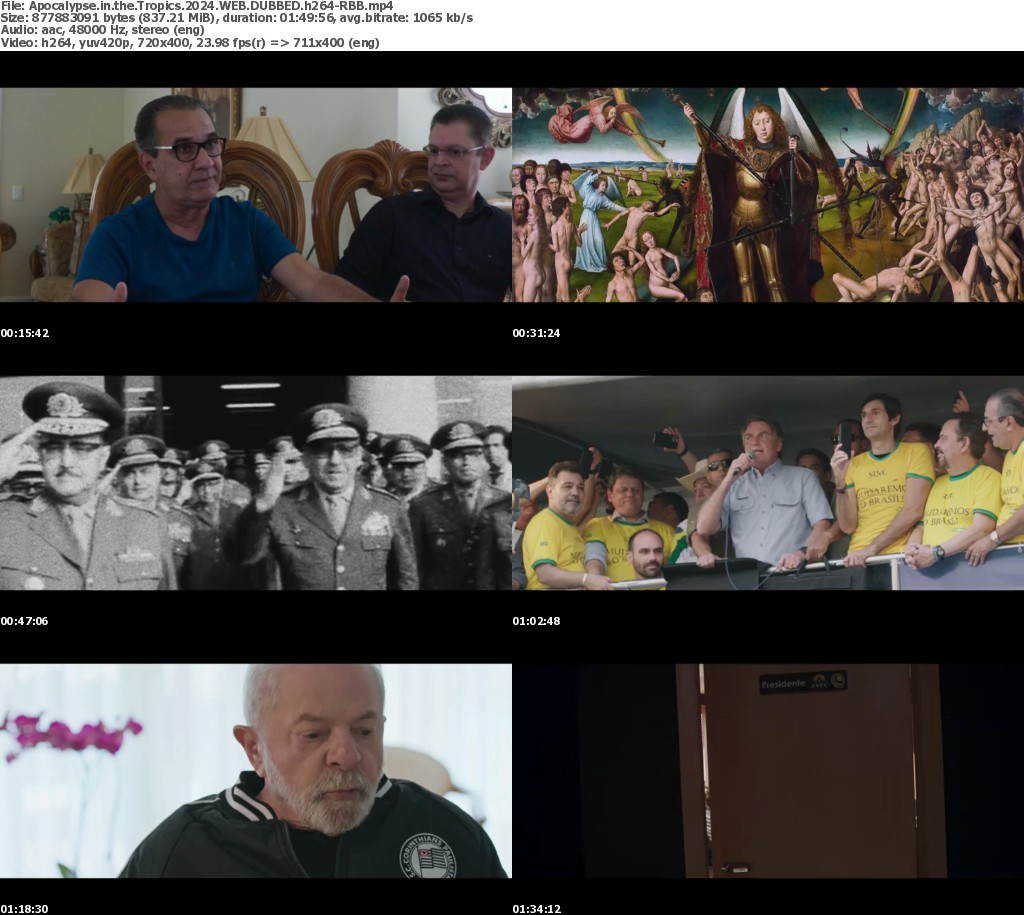Image resolution: width=1024 pixels, height=915 pixels.
Task: Open the painting thumbnail at 00:31:24
Action: coord(768,195)
